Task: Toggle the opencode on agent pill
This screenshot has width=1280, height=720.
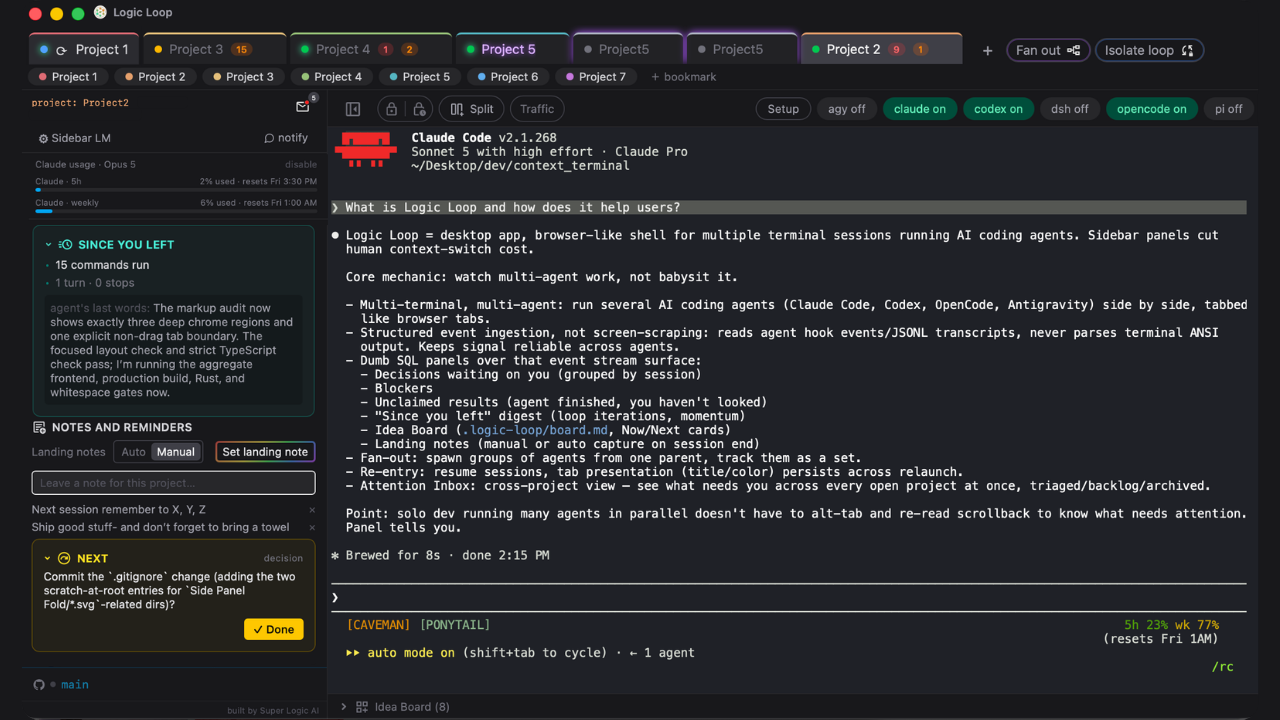Action: pyautogui.click(x=1152, y=109)
